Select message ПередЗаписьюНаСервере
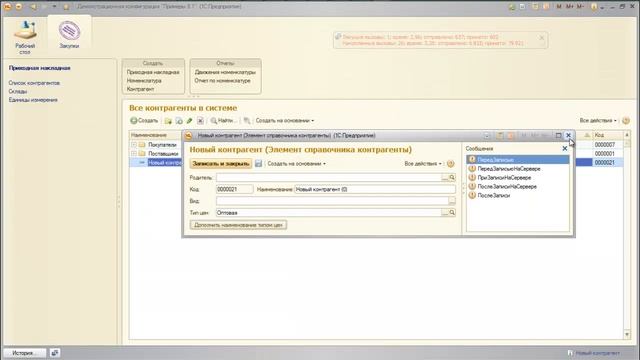640x360 pixels. (518, 169)
